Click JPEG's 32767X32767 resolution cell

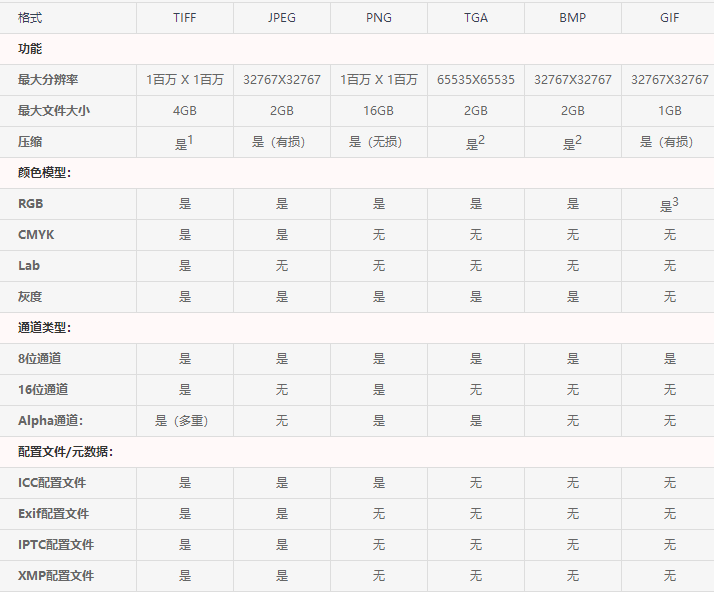coord(281,80)
